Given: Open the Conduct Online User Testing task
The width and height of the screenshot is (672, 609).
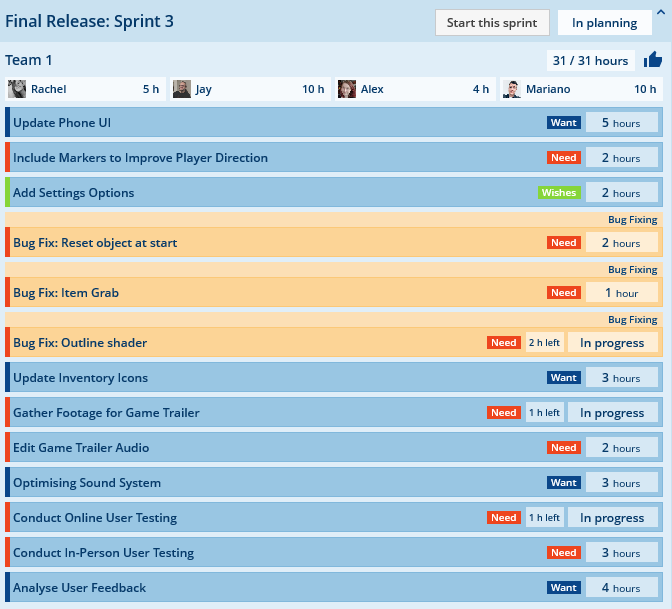Looking at the screenshot, I should click(x=334, y=518).
